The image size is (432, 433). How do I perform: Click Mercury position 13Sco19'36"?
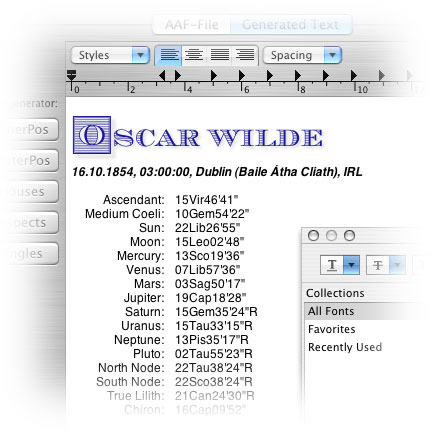[209, 256]
